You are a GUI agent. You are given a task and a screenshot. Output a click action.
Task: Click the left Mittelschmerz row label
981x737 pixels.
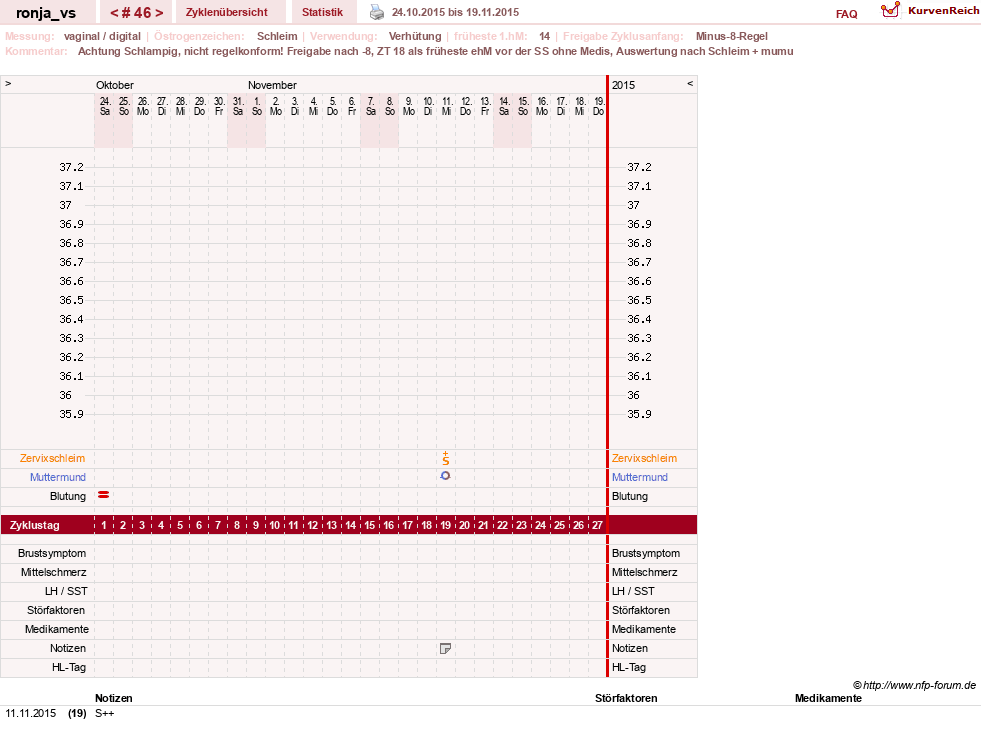[53, 572]
